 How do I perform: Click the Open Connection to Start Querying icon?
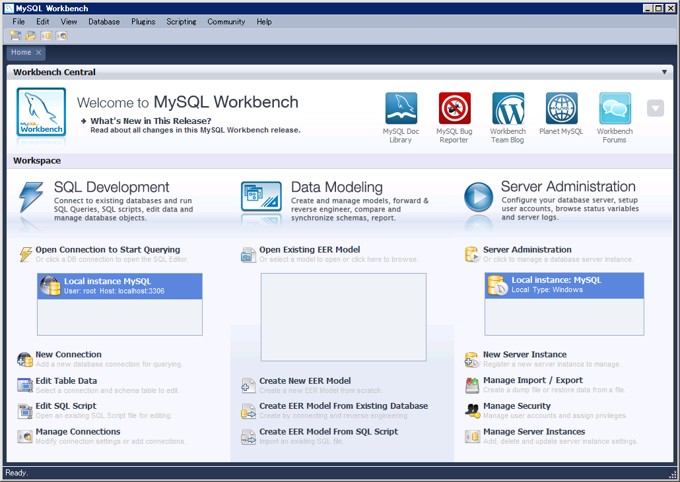(x=26, y=254)
